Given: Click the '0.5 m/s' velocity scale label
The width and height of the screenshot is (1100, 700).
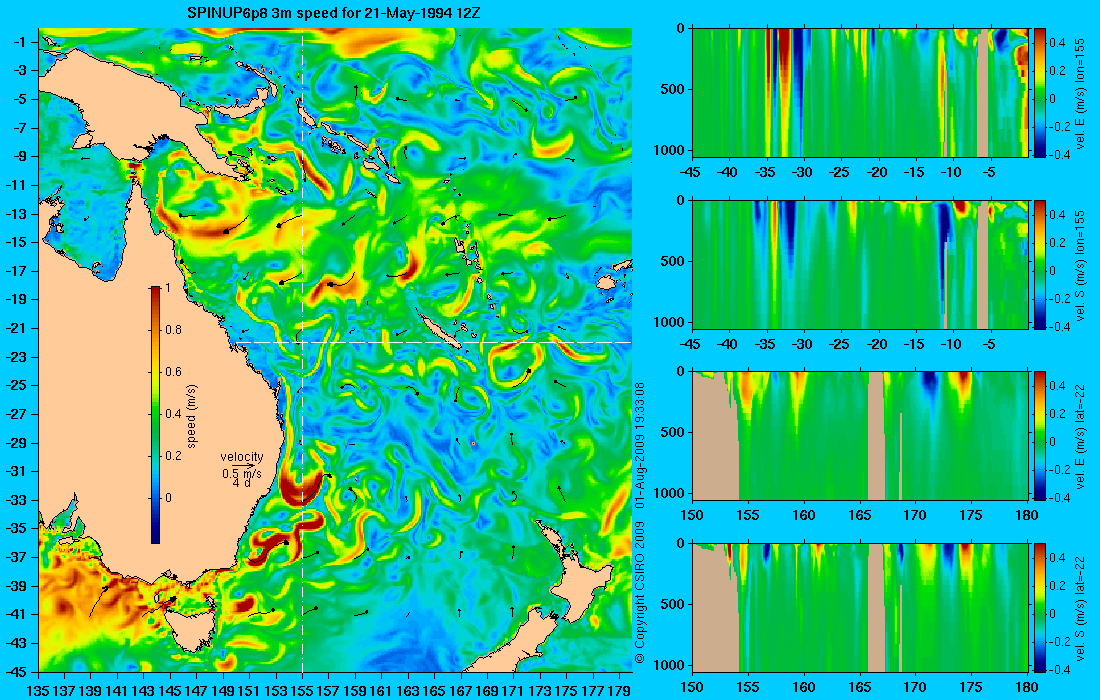Looking at the screenshot, I should pos(242,473).
